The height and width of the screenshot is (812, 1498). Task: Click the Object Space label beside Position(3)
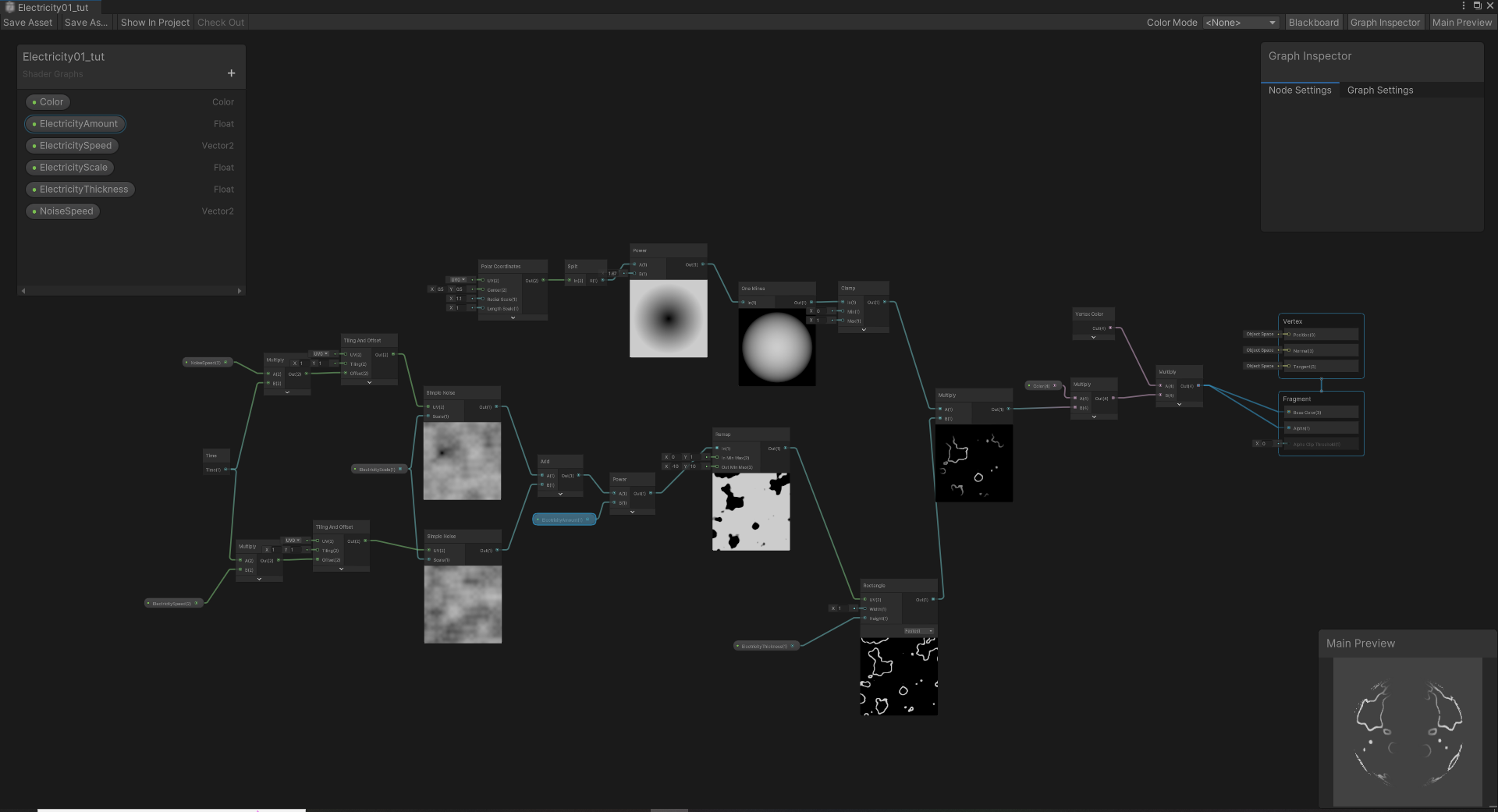1259,334
